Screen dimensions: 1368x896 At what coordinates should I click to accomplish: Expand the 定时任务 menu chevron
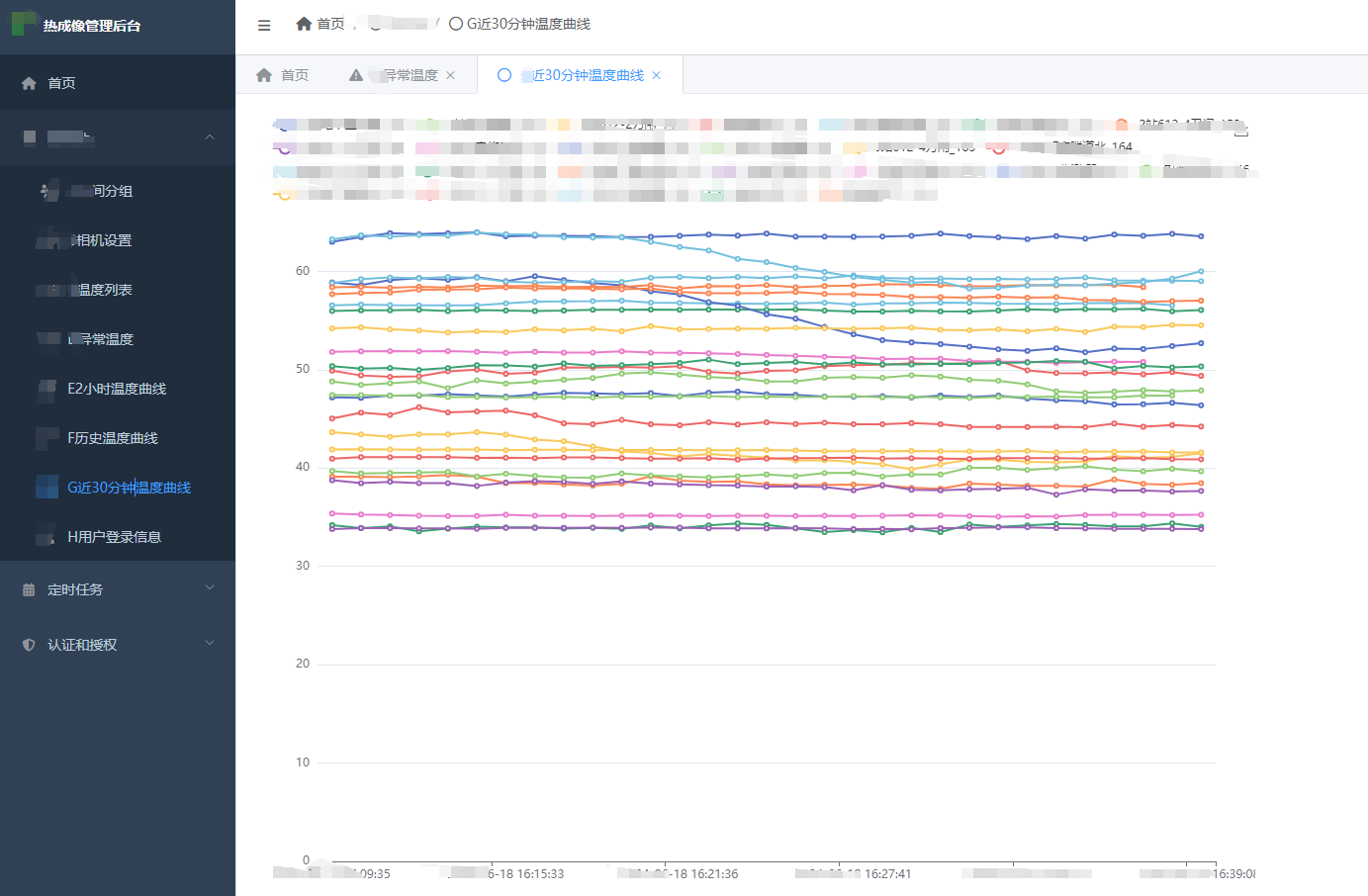point(210,587)
